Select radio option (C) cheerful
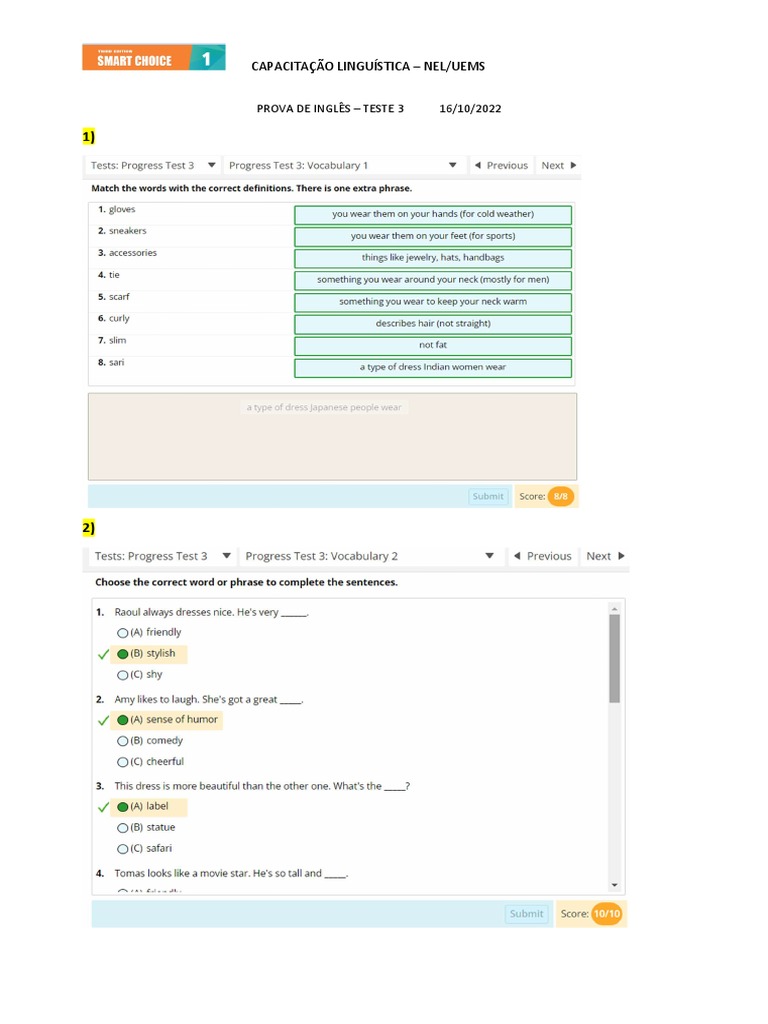 pyautogui.click(x=122, y=762)
